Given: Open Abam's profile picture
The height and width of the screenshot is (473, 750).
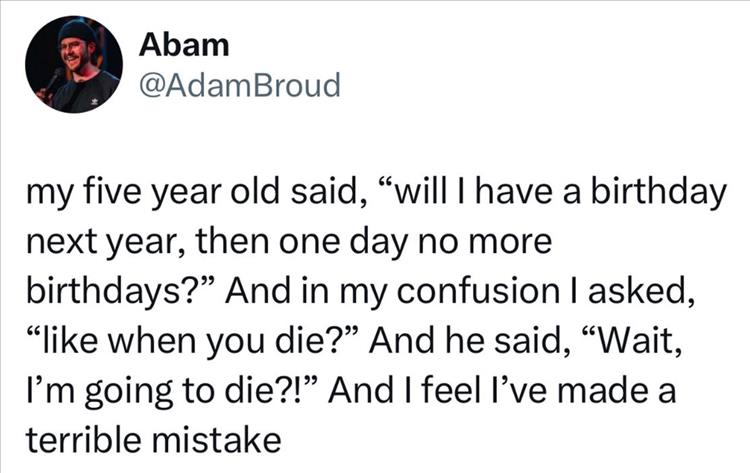Looking at the screenshot, I should pos(74,66).
